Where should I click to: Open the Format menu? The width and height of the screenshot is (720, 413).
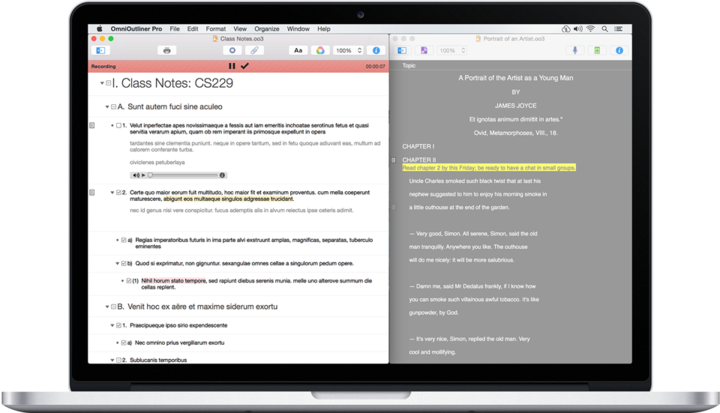pyautogui.click(x=215, y=29)
